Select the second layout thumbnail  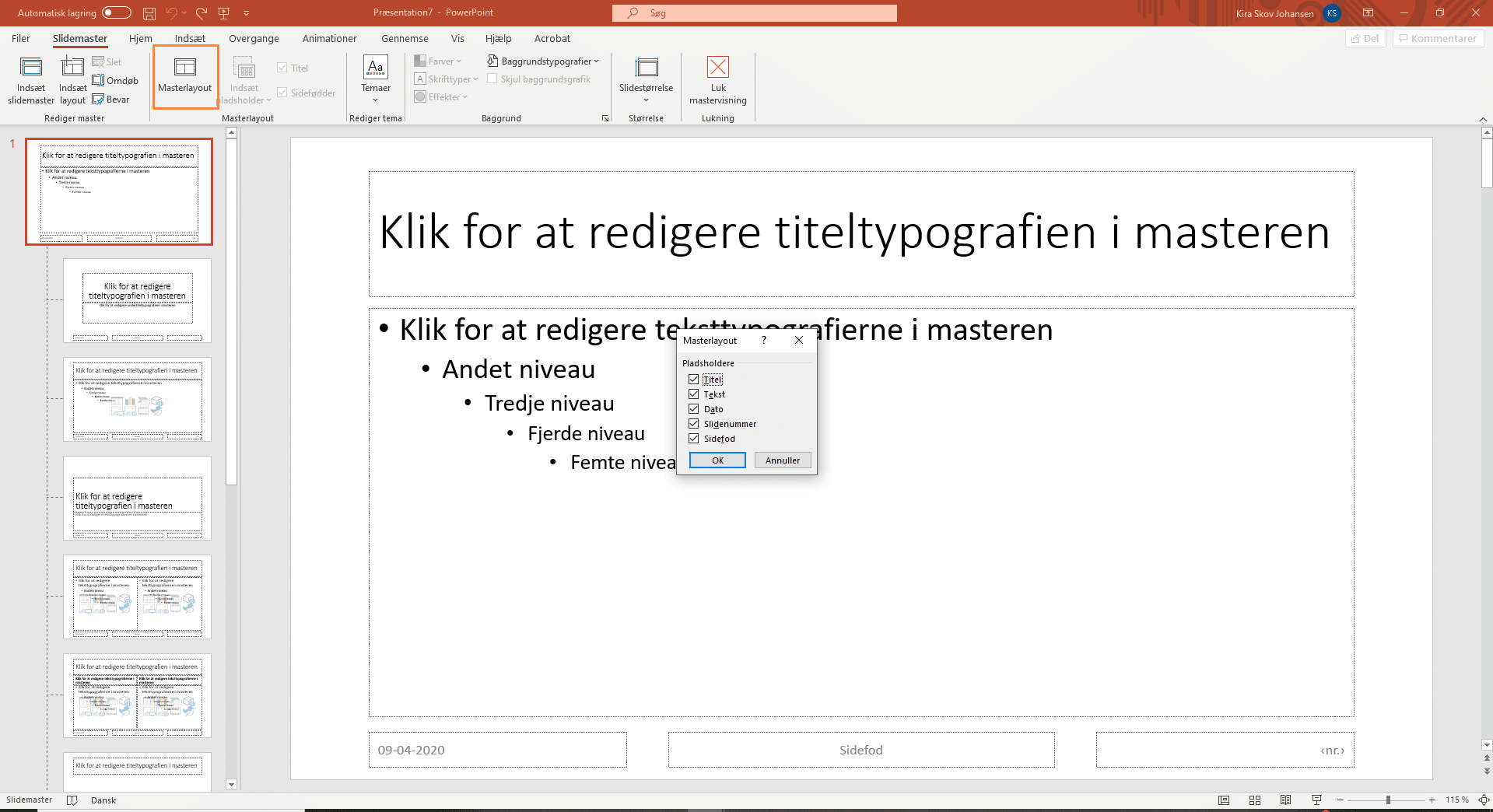pos(137,300)
